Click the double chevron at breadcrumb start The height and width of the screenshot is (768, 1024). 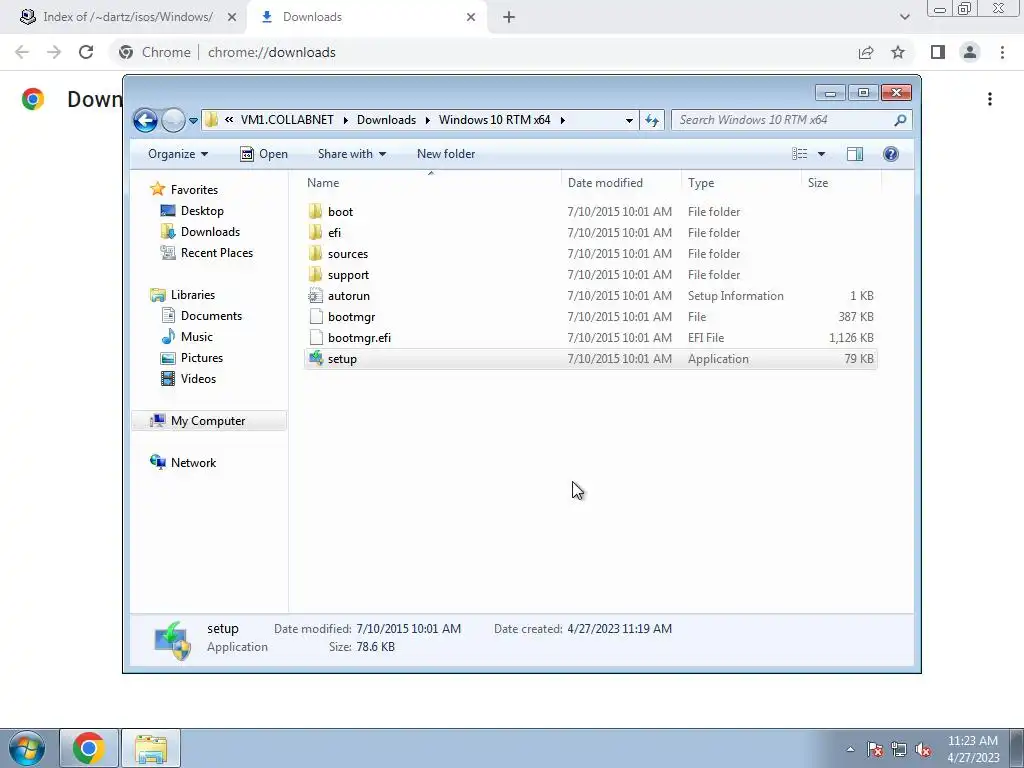coord(229,120)
